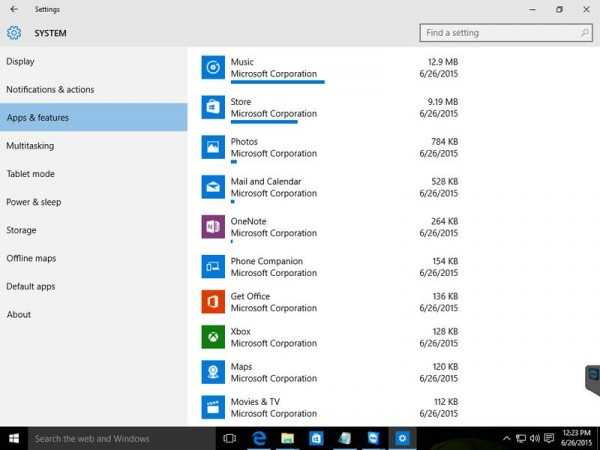The height and width of the screenshot is (450, 600).
Task: Switch to Notifications & actions settings
Action: 50,90
